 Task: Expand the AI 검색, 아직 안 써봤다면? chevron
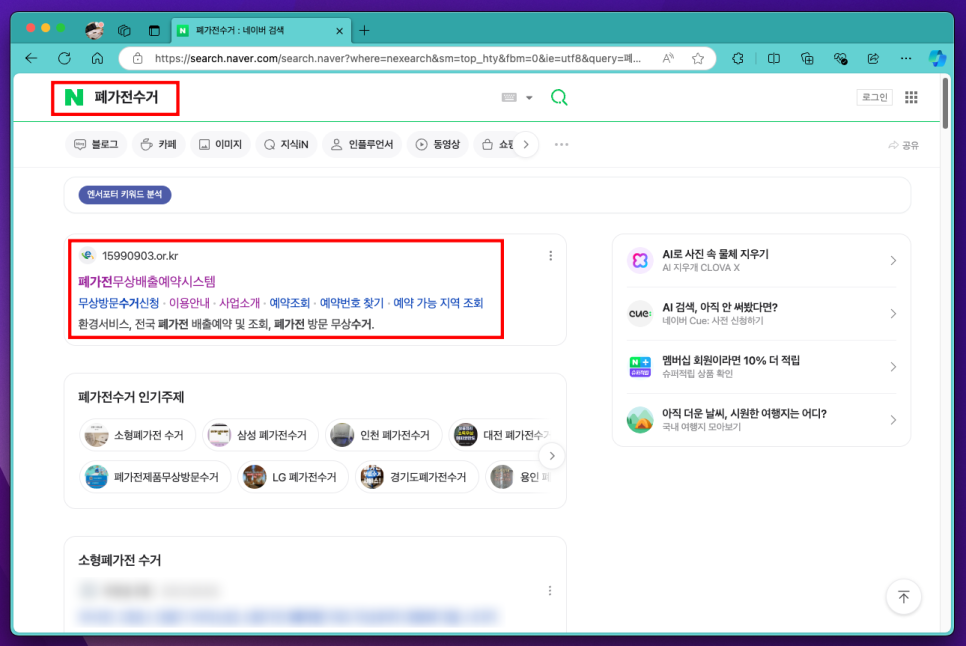(x=893, y=313)
